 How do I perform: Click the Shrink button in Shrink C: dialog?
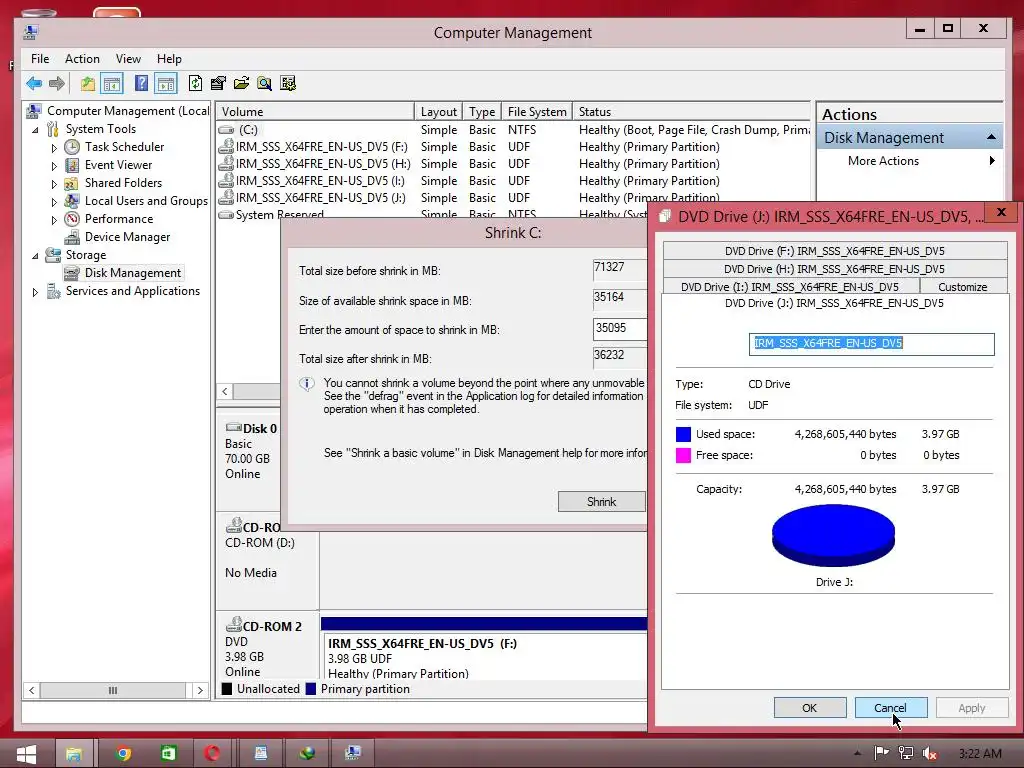click(601, 502)
